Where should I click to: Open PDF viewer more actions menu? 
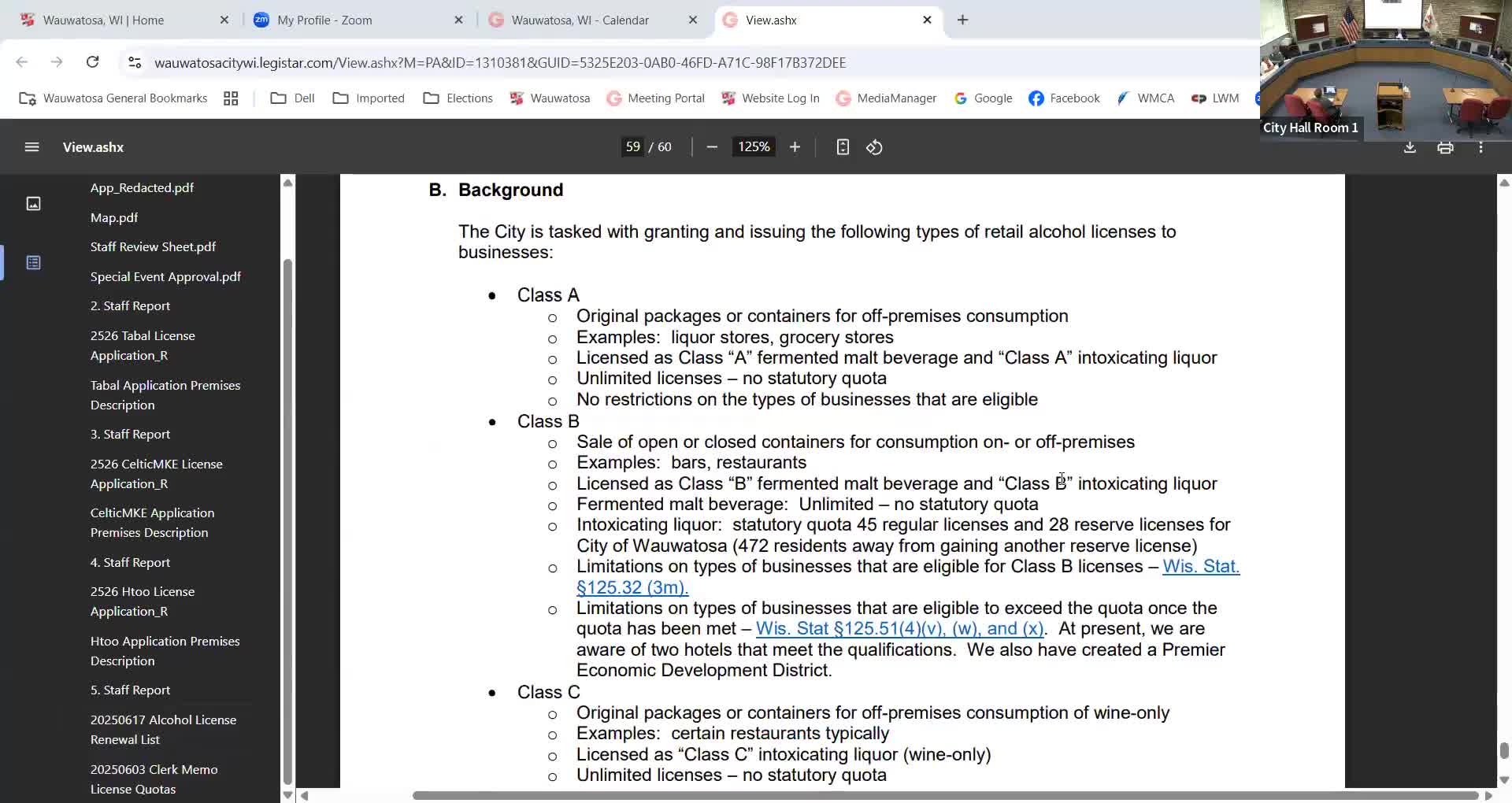(1480, 147)
